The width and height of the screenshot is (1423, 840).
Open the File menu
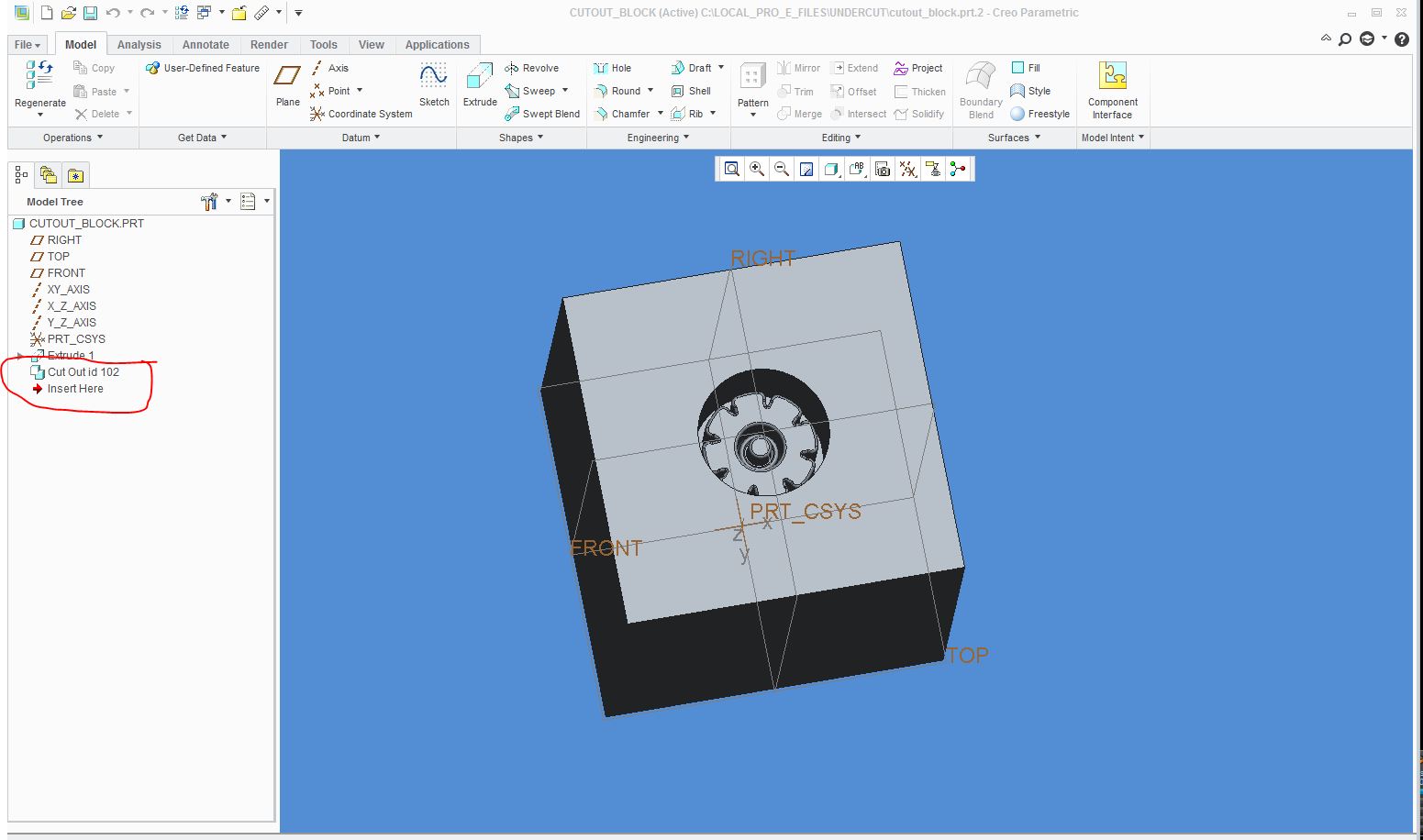point(28,44)
